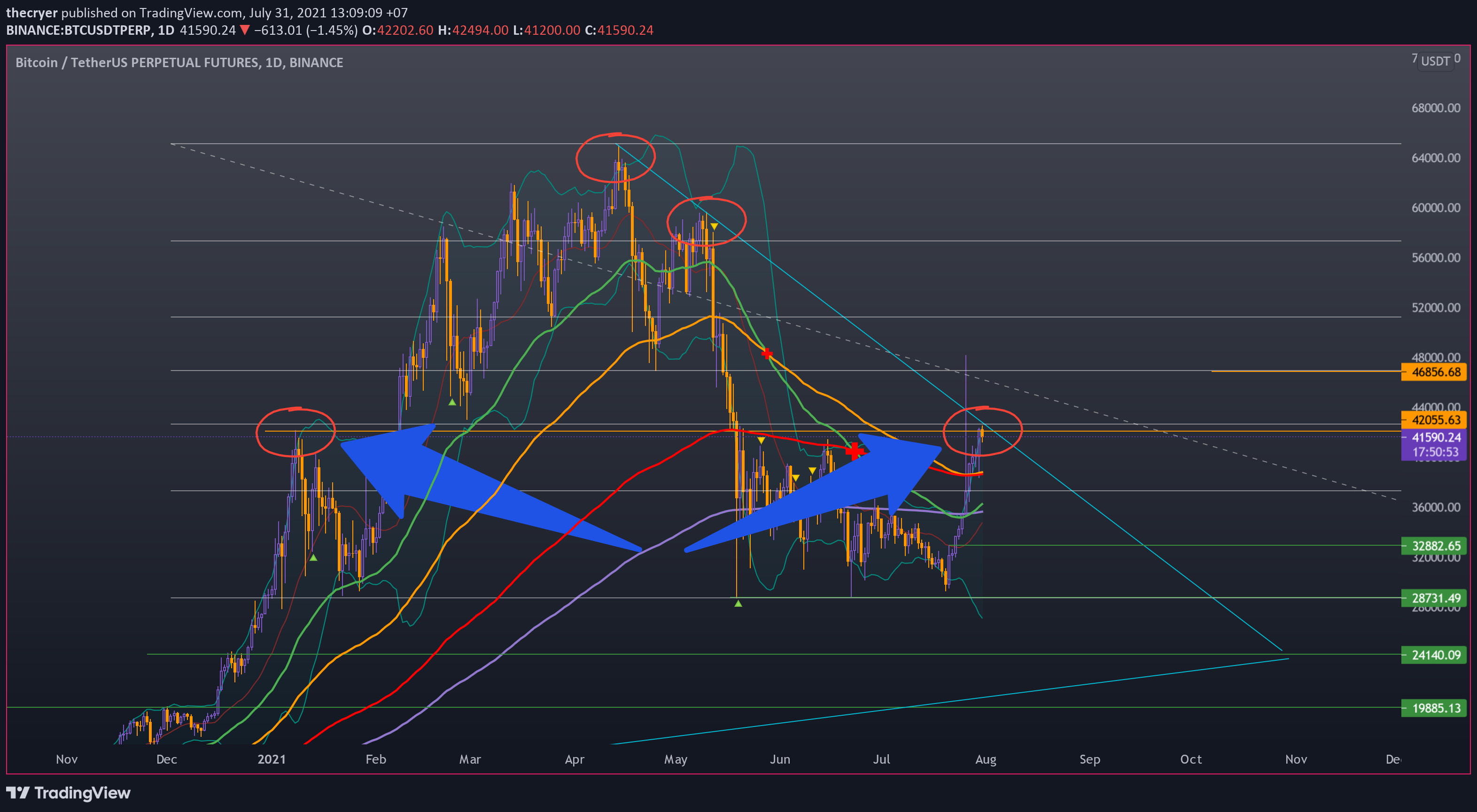Click the green up-triangle in mid January

coord(313,557)
